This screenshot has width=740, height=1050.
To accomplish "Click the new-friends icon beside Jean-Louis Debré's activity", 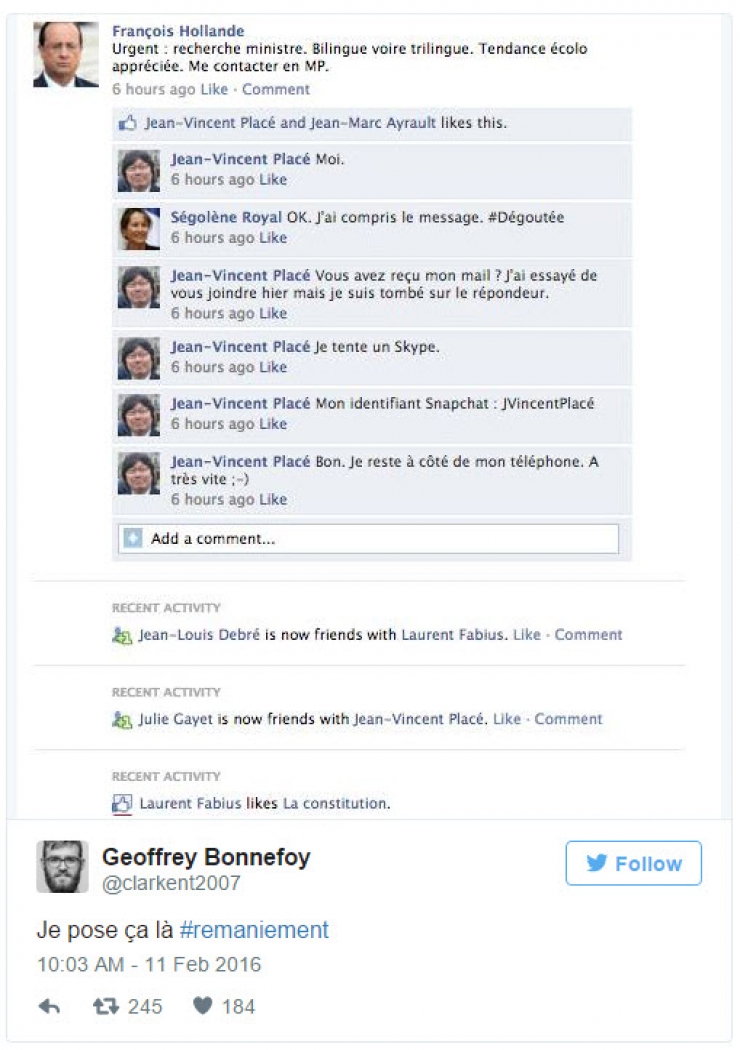I will point(120,634).
